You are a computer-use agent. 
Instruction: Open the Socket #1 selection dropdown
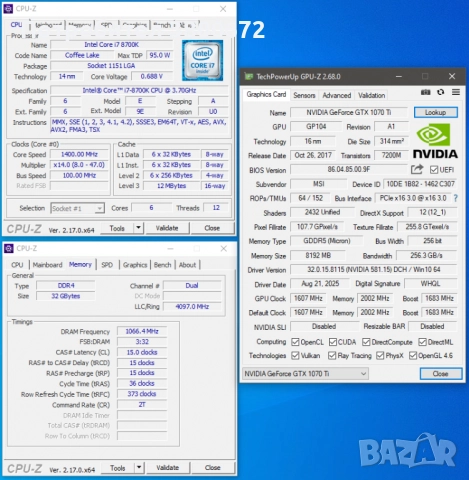pos(77,208)
